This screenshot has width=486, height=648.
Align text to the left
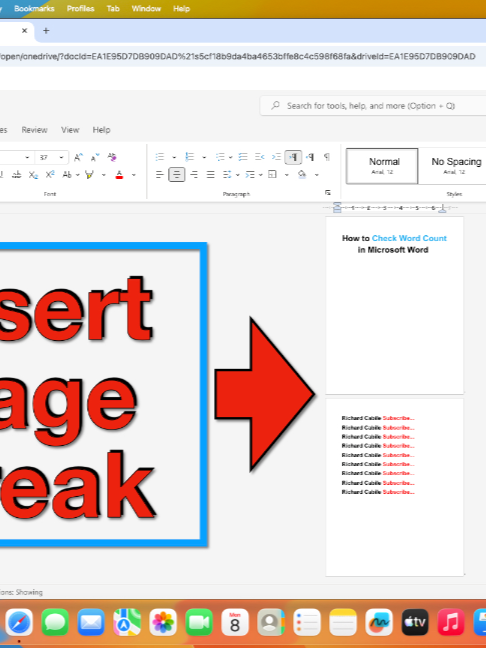point(160,175)
